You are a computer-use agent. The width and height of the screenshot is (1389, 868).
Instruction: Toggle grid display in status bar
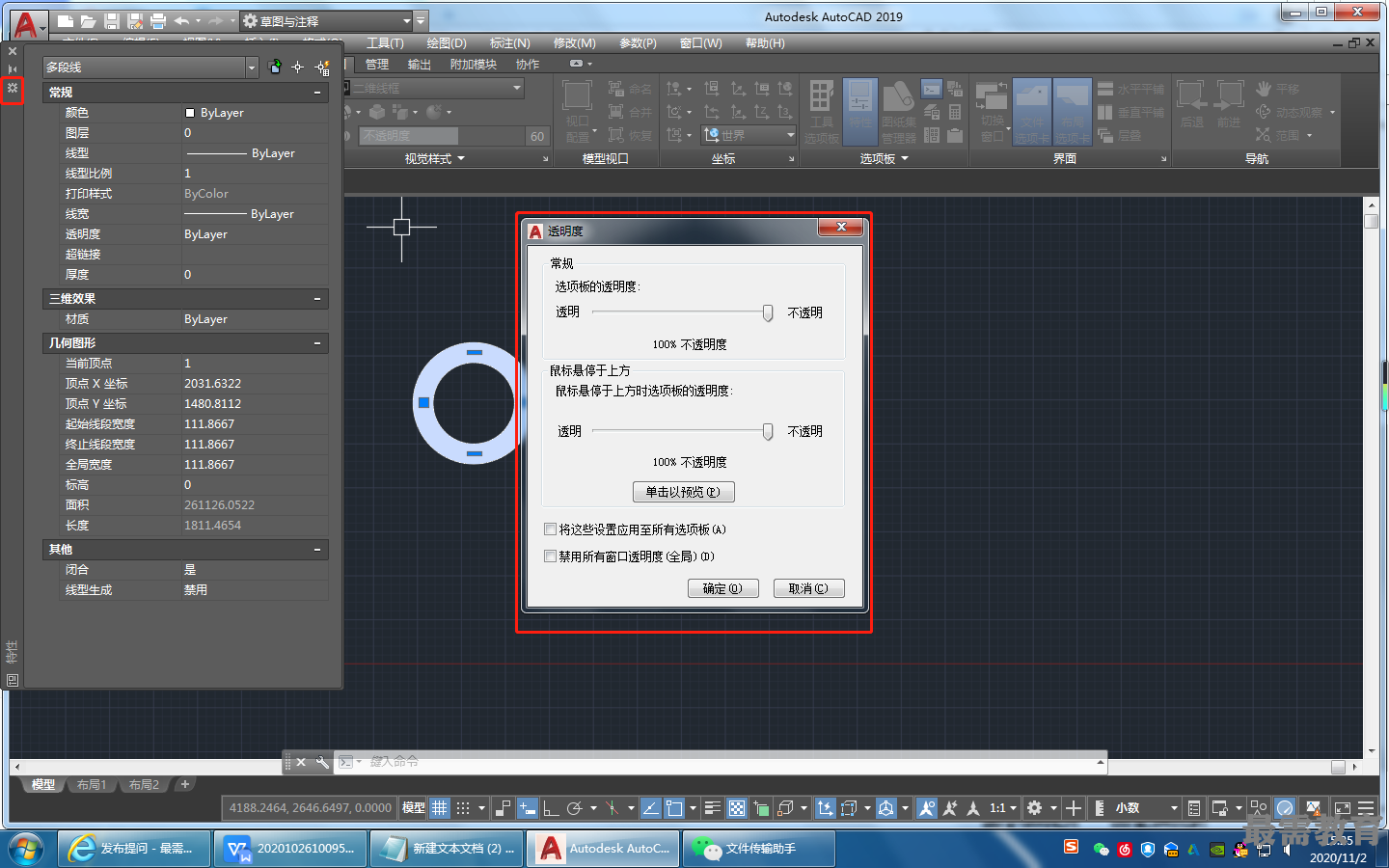coord(440,808)
